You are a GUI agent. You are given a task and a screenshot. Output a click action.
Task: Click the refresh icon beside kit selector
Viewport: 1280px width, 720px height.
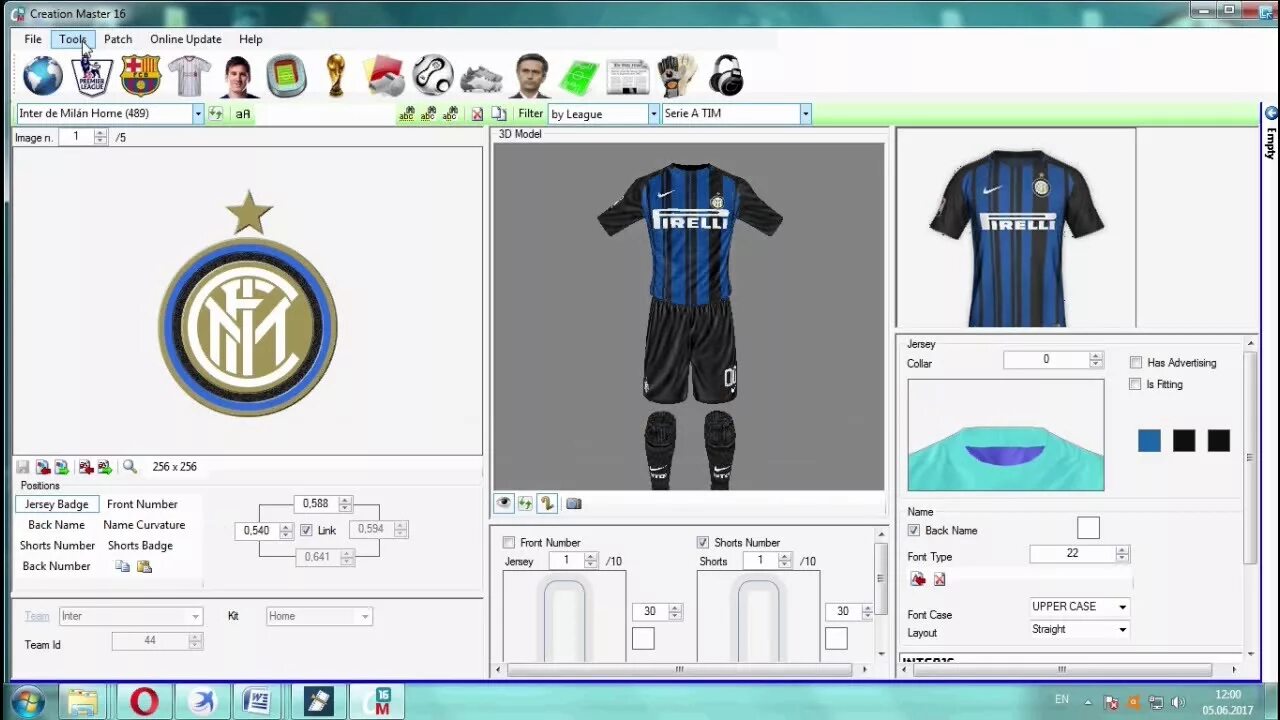click(215, 114)
